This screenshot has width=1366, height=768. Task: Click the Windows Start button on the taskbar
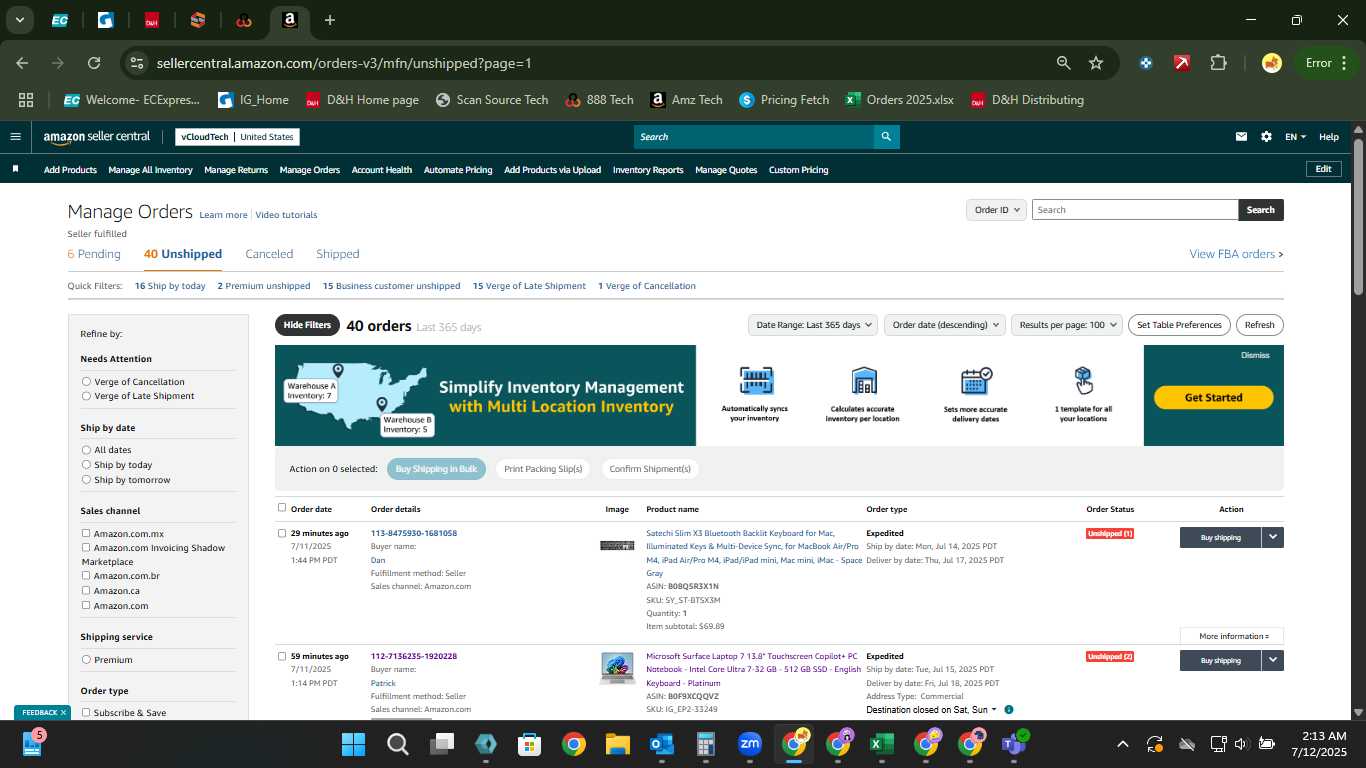click(353, 744)
